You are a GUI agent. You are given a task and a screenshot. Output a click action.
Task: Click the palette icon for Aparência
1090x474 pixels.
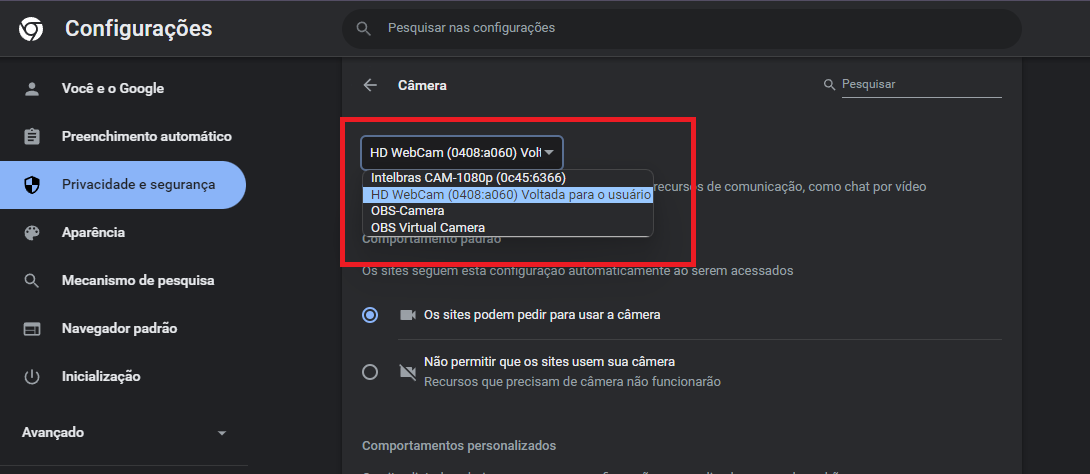(x=32, y=233)
